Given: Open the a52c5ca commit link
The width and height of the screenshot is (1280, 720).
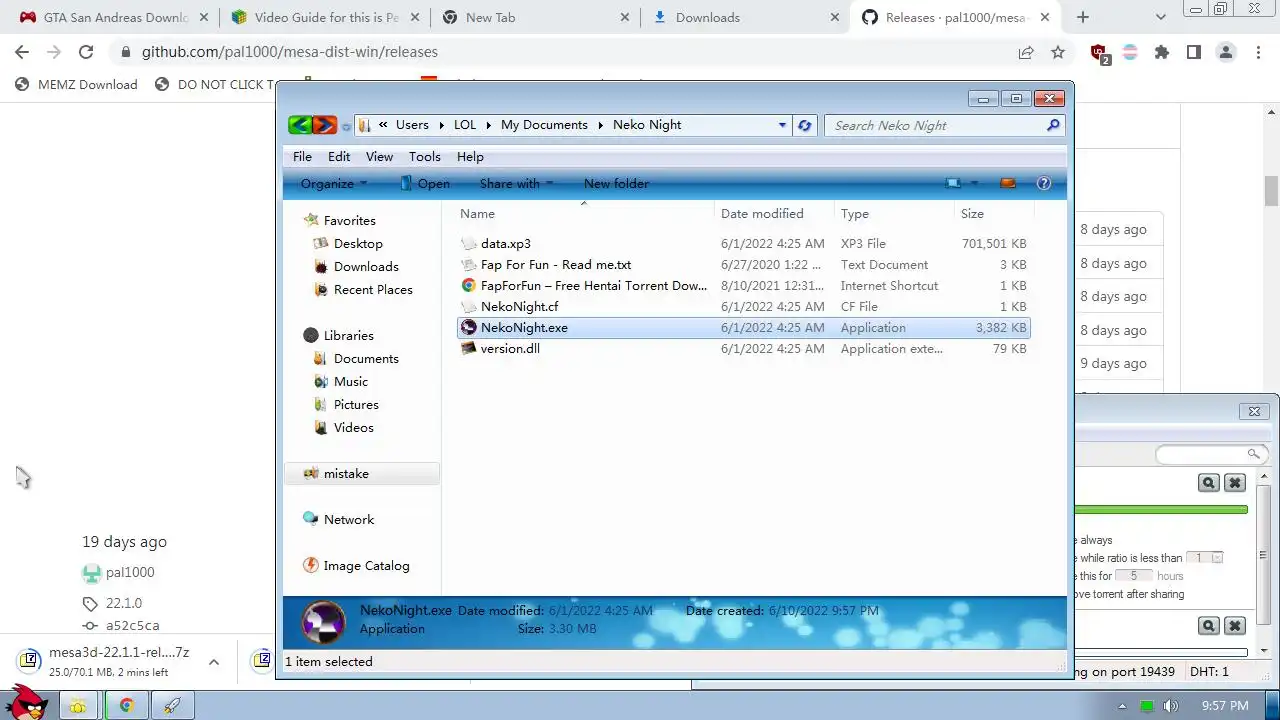Looking at the screenshot, I should (x=132, y=625).
